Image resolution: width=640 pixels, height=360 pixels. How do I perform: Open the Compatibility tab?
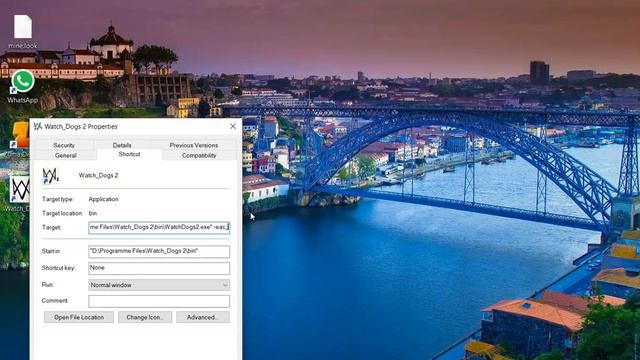pyautogui.click(x=199, y=156)
